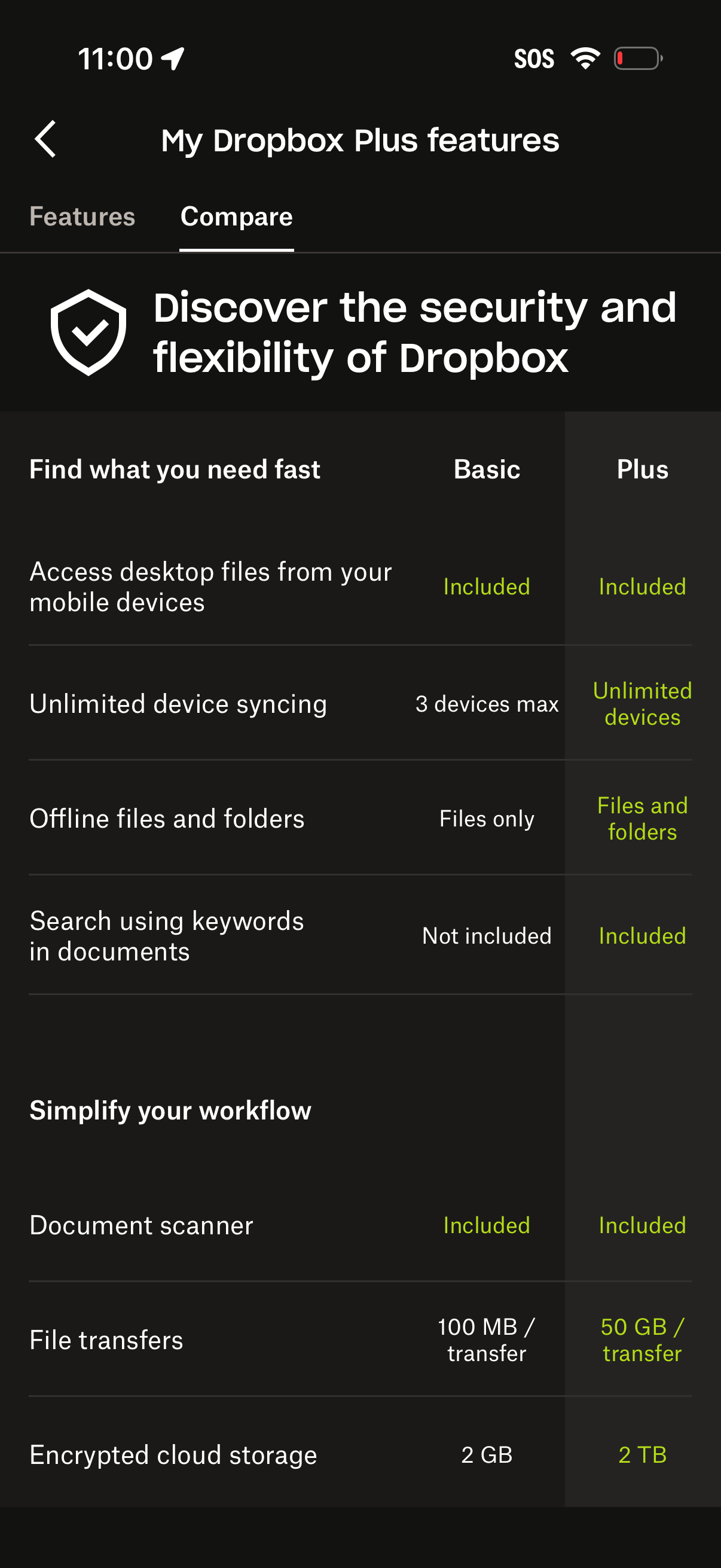This screenshot has height=1568, width=721.
Task: Tap the 'Unlimited device syncing' row label
Action: (178, 704)
